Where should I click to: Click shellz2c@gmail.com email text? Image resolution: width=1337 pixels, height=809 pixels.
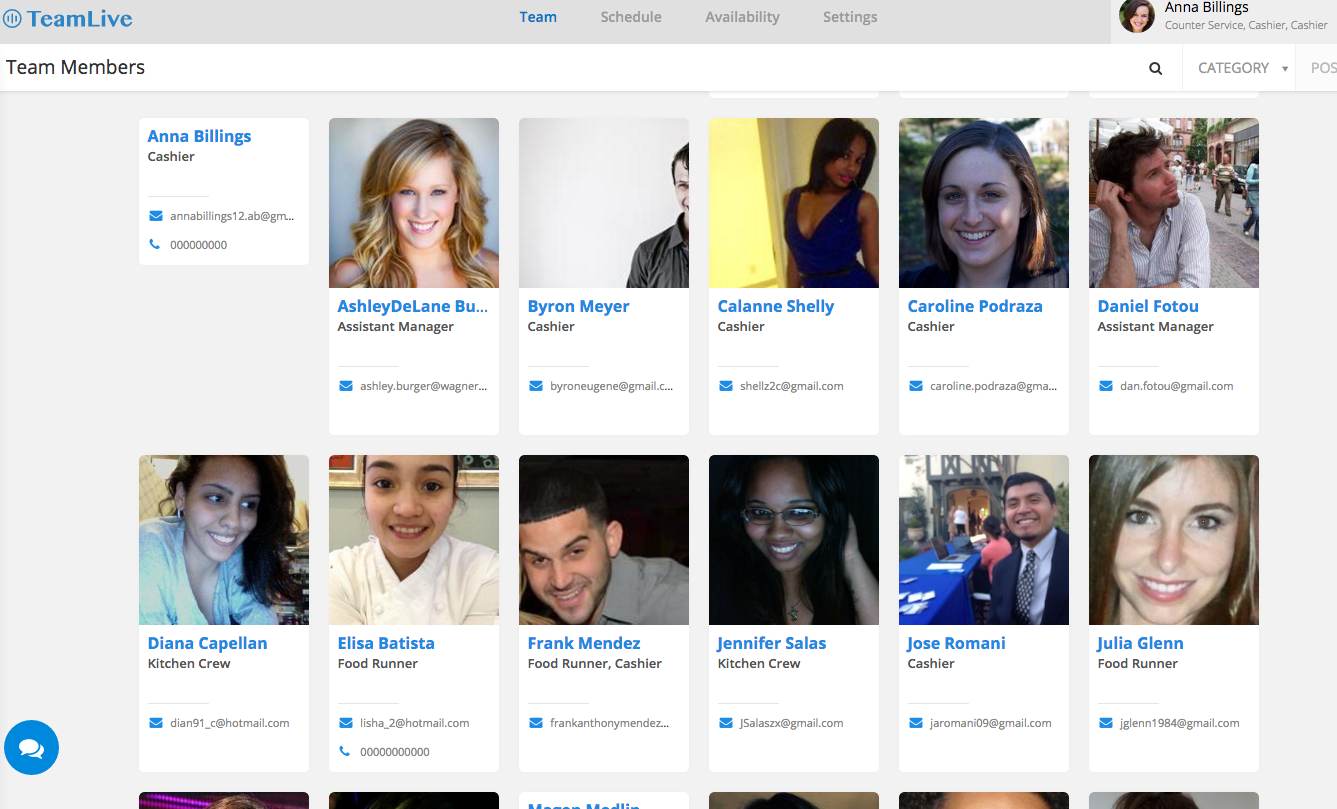tap(792, 386)
